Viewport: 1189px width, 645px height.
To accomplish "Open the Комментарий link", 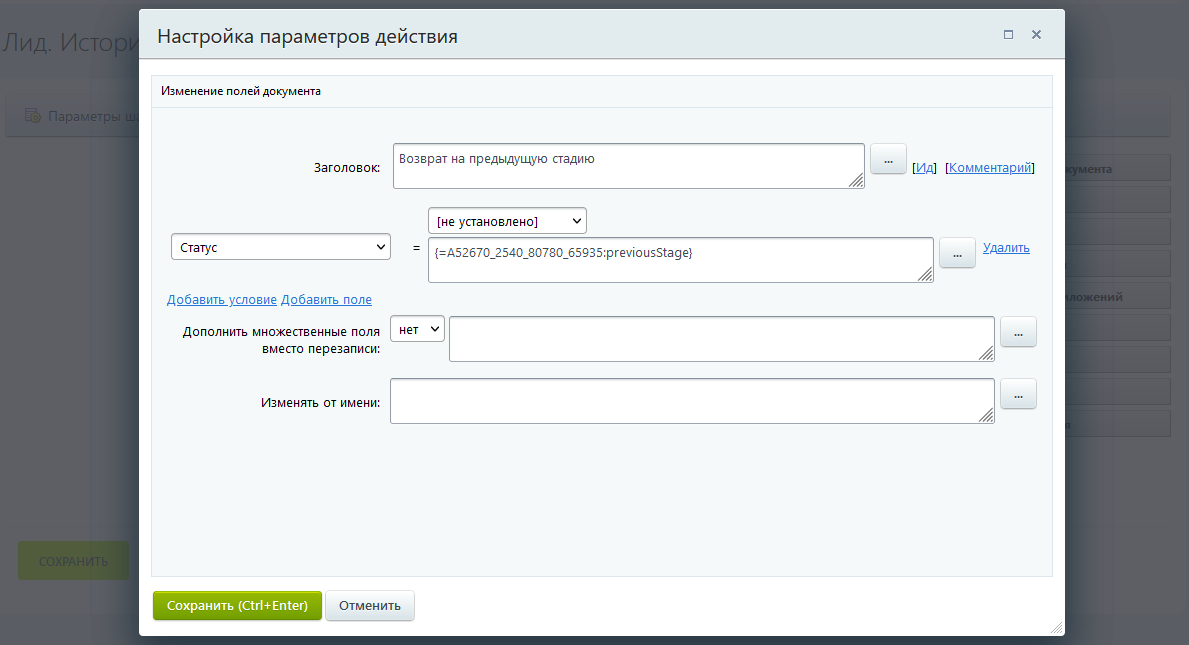I will point(989,168).
